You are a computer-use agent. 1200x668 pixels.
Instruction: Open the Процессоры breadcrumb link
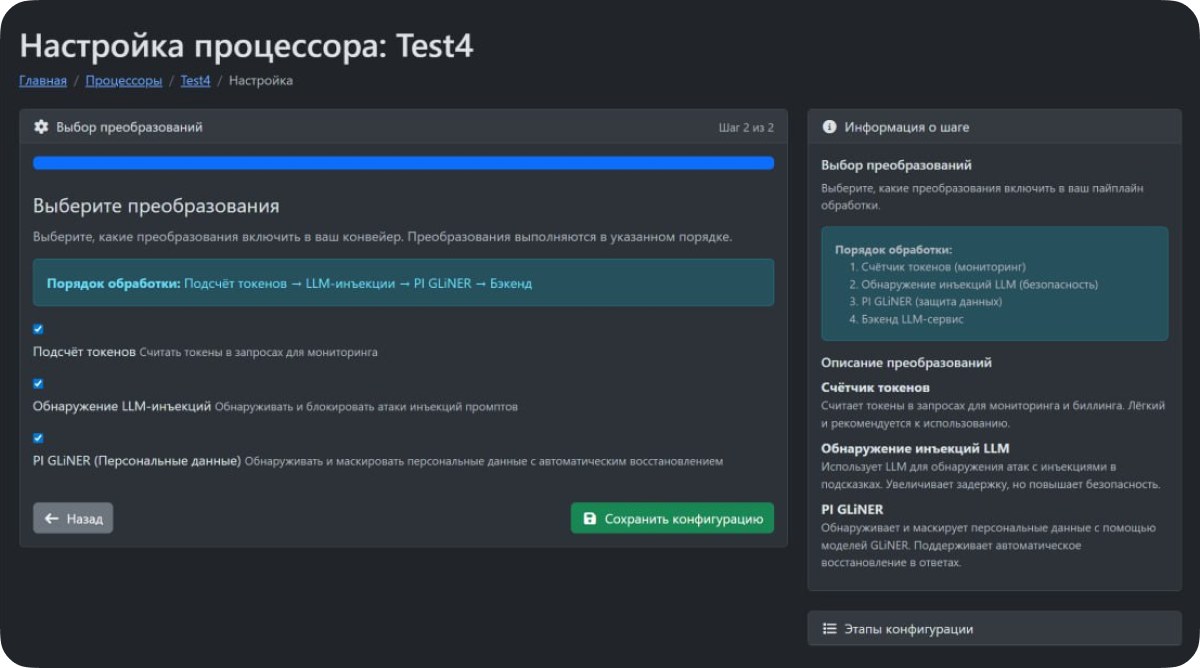[x=124, y=81]
